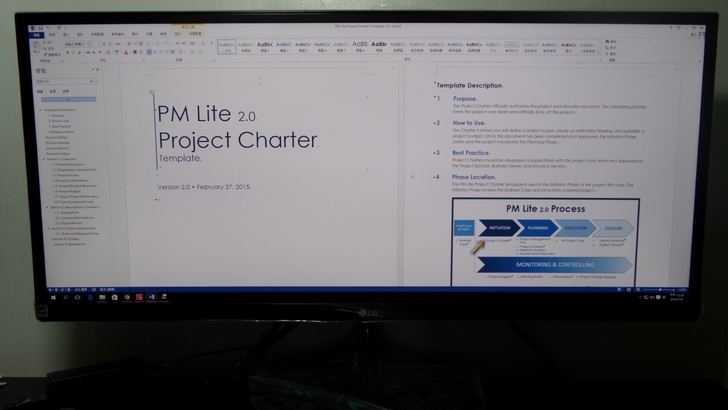Select Align Left paragraph alignment
This screenshot has width=728, height=410.
(x=149, y=52)
